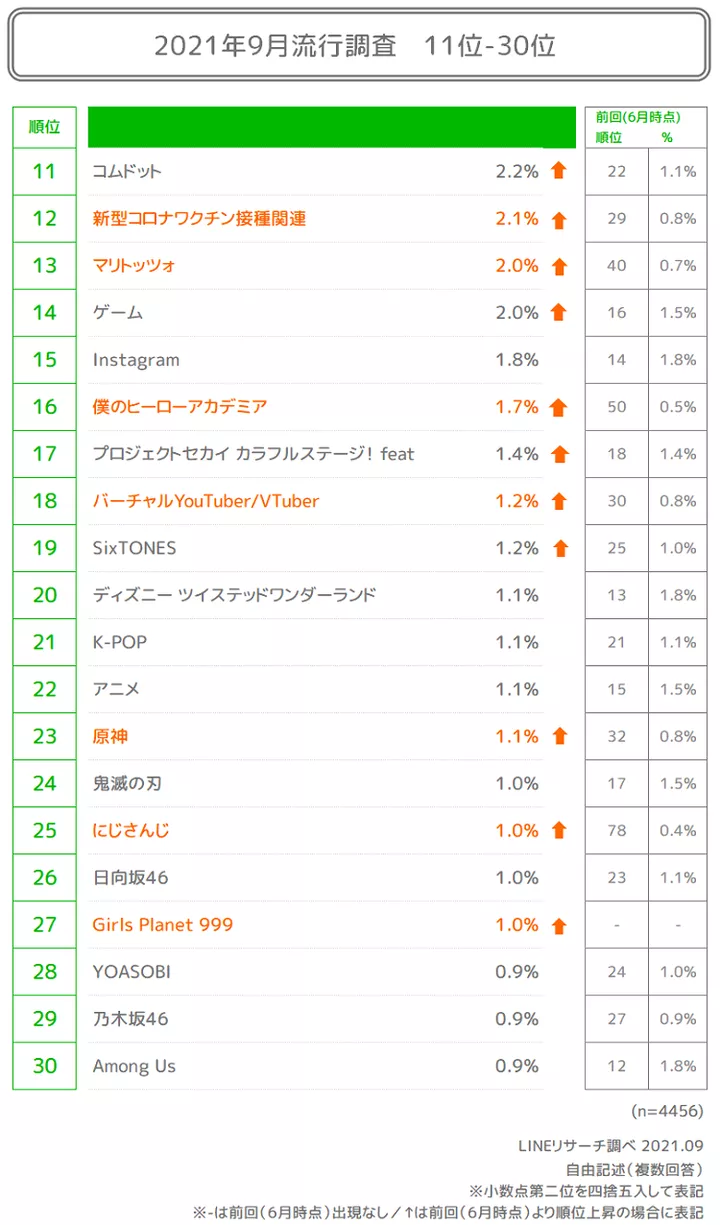The height and width of the screenshot is (1225, 720).
Task: Click the rising arrow beside にじさんじ
Action: (559, 830)
